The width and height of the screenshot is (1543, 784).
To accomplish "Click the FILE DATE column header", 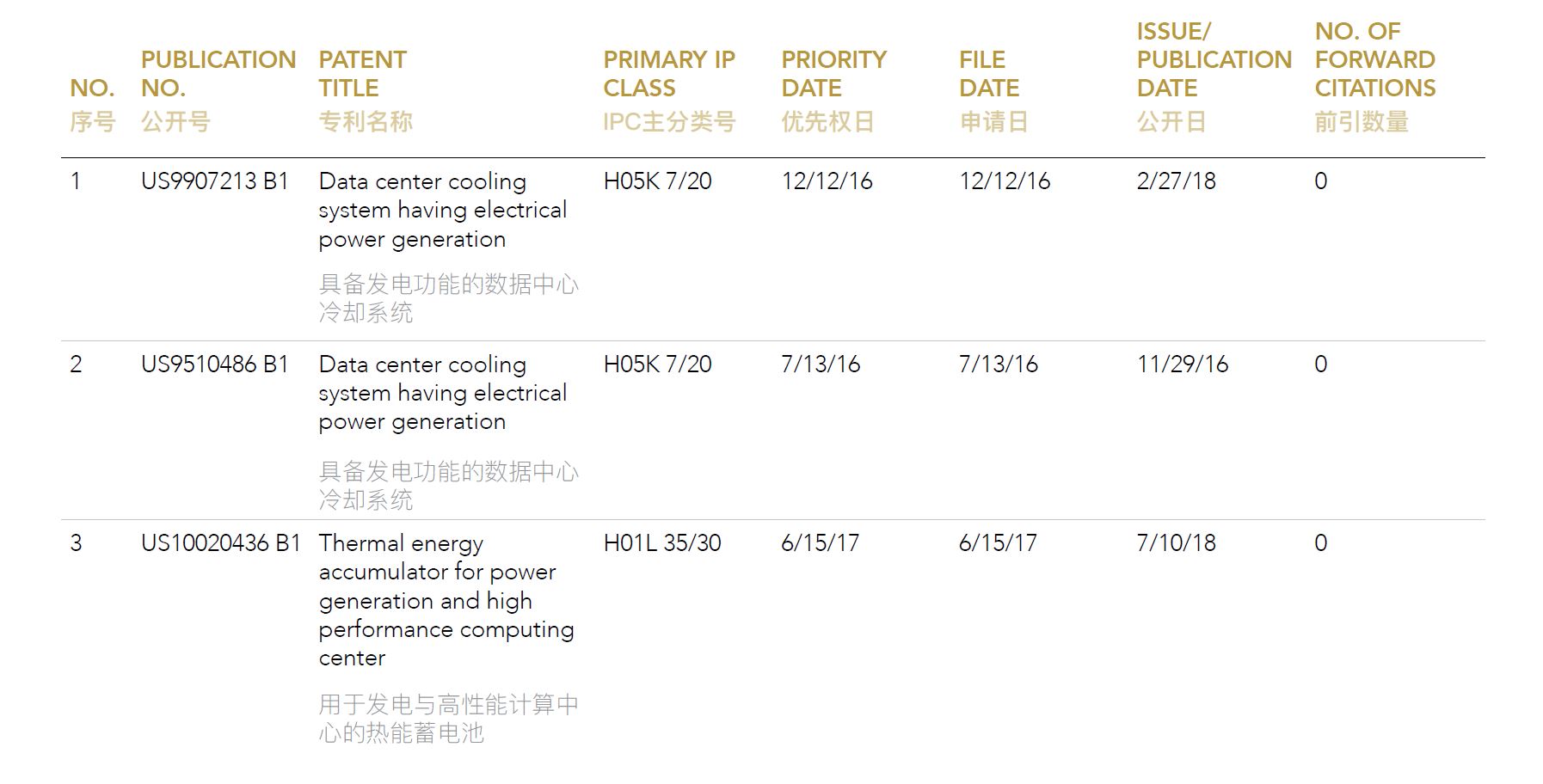I will click(993, 90).
